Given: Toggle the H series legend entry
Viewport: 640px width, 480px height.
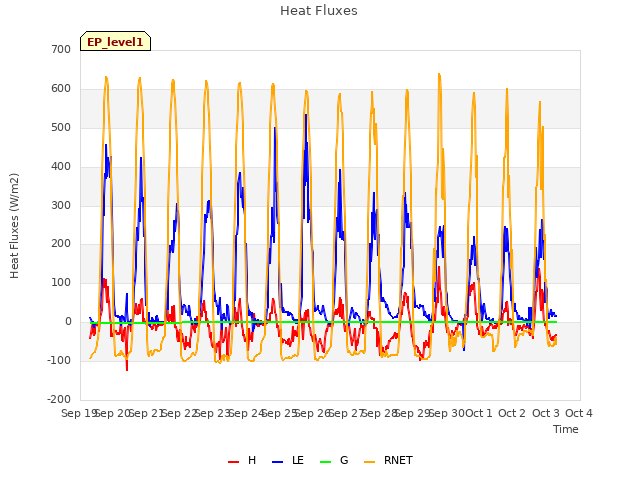Looking at the screenshot, I should pyautogui.click(x=242, y=460).
